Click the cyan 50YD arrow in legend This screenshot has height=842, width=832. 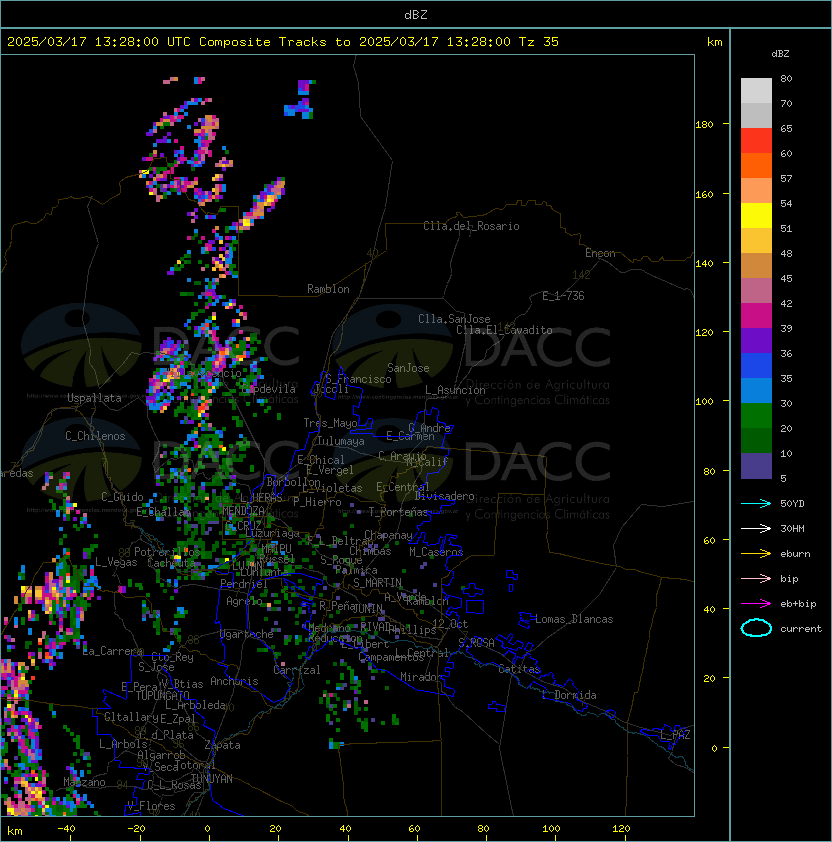[x=756, y=503]
